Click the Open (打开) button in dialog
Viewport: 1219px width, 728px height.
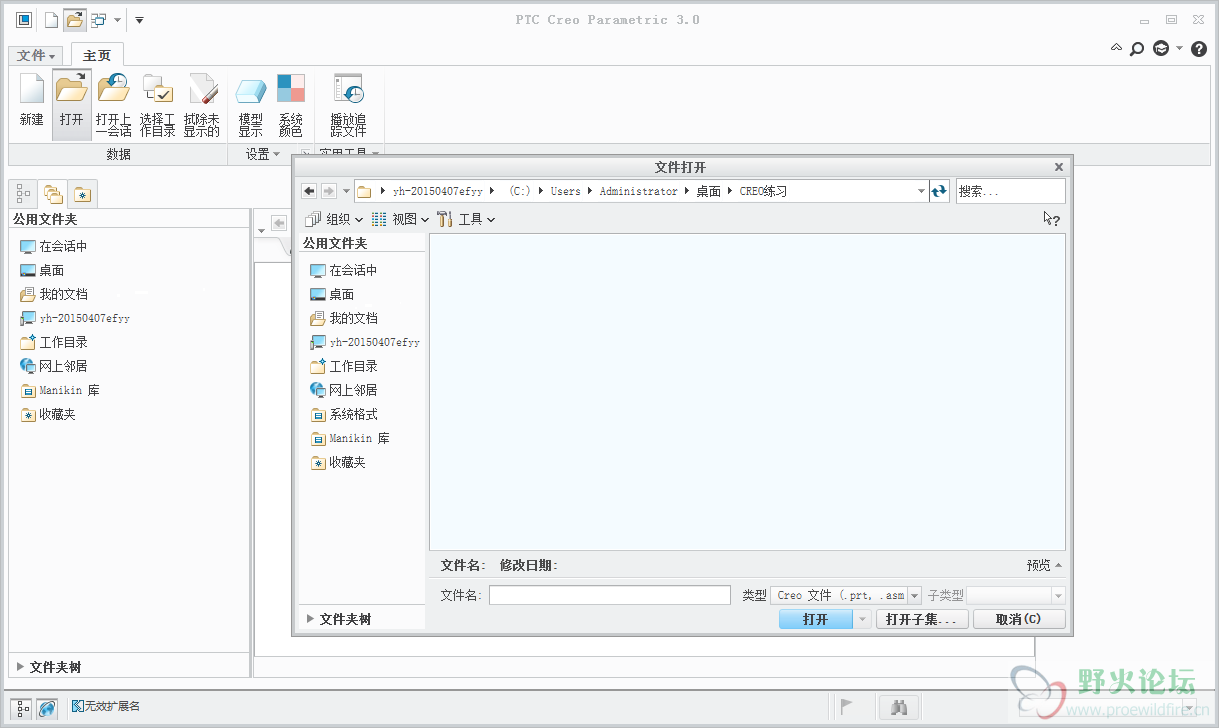816,619
